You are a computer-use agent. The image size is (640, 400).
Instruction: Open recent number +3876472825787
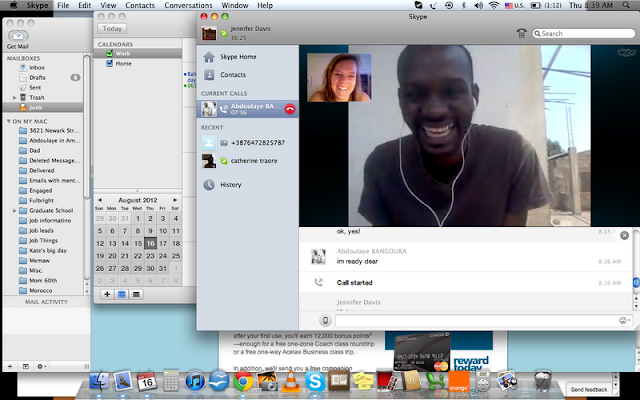pos(247,143)
